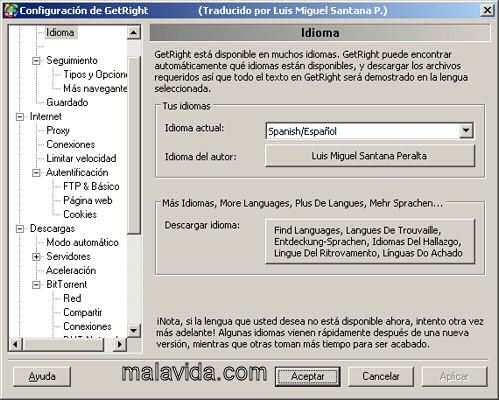Click the Cancelar button
This screenshot has height=400, width=499.
381,377
